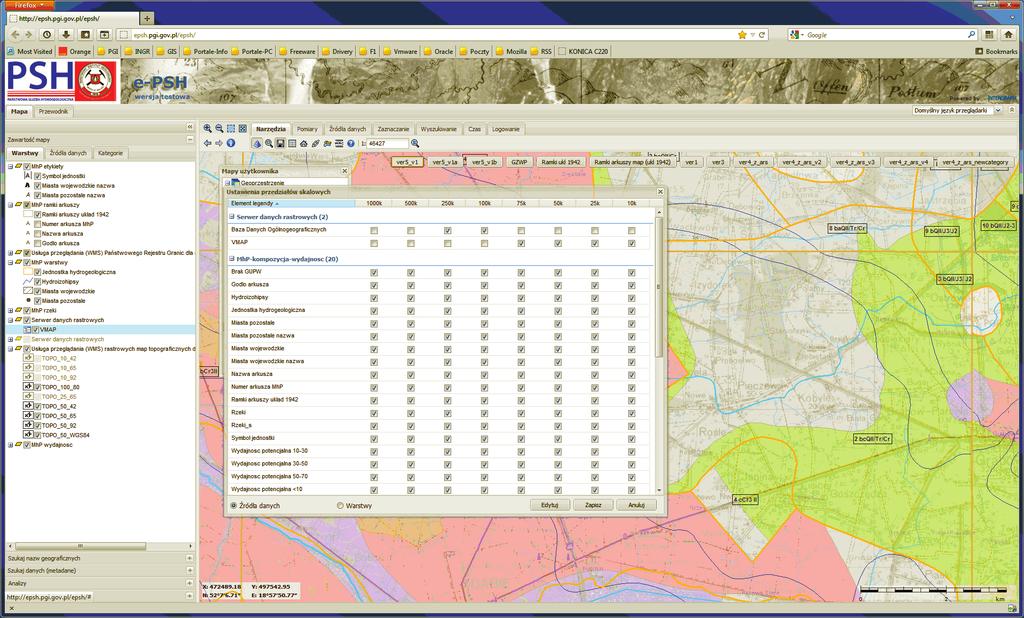
Task: Click the full extent map icon
Action: pos(242,129)
